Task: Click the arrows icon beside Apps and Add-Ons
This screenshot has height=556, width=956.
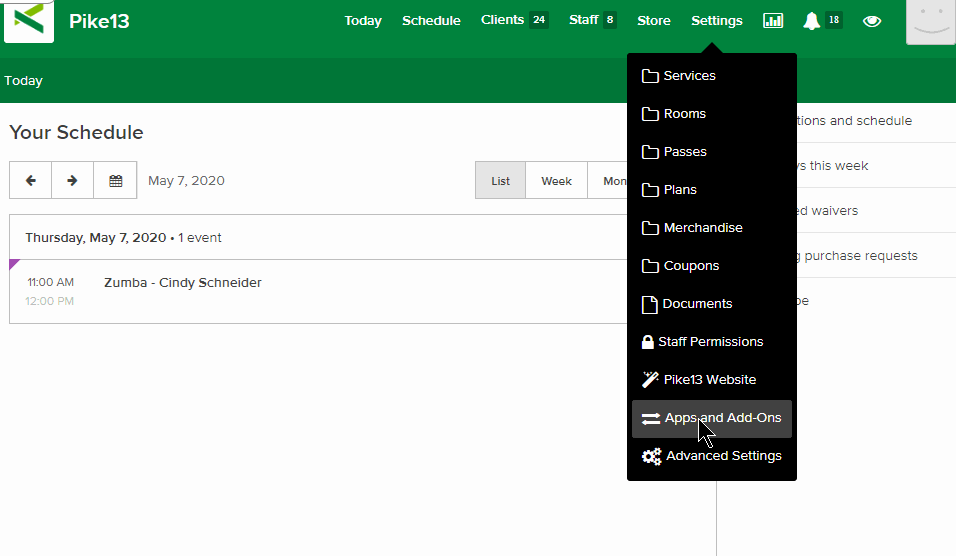Action: coord(651,419)
